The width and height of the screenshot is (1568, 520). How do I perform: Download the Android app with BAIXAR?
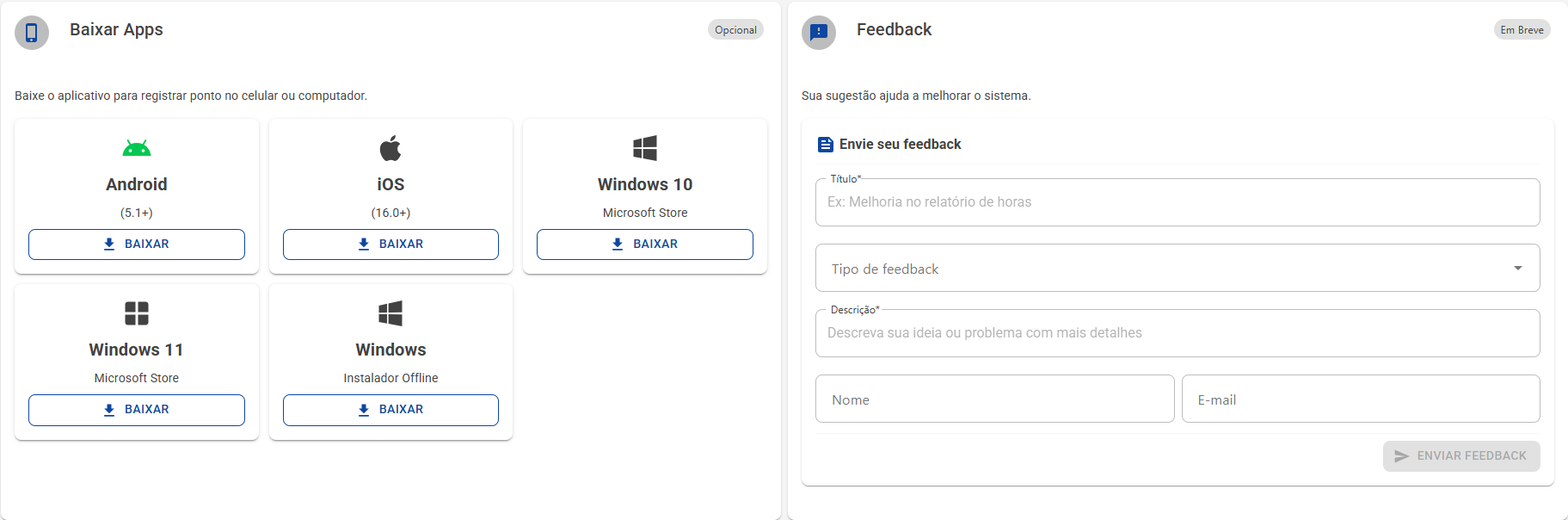137,245
